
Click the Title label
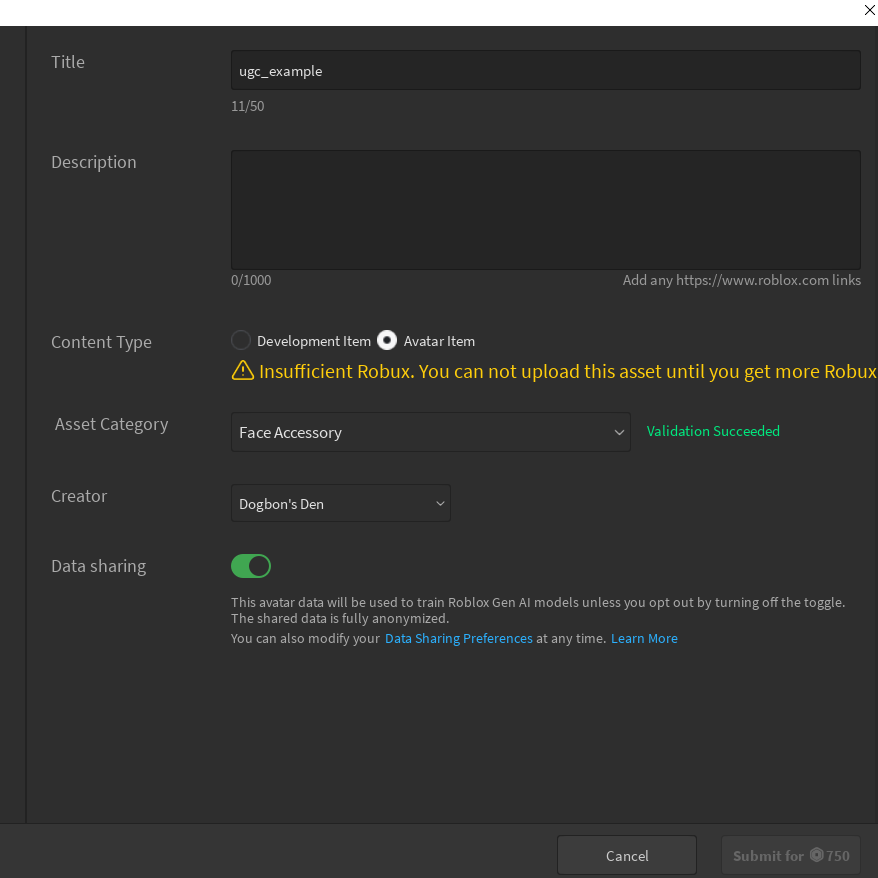coord(68,62)
